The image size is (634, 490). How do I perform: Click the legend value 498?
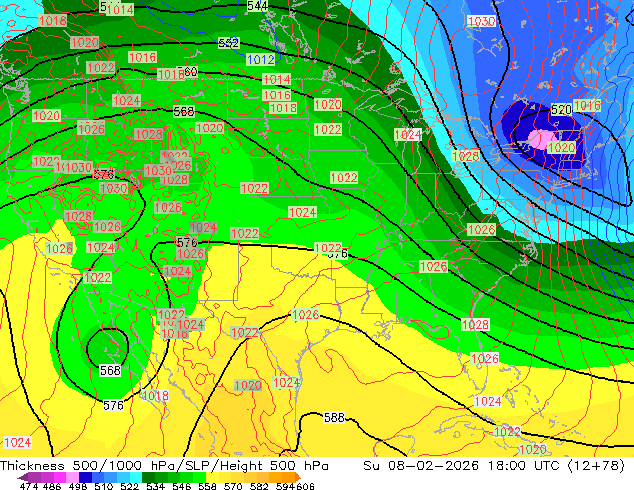(78, 486)
